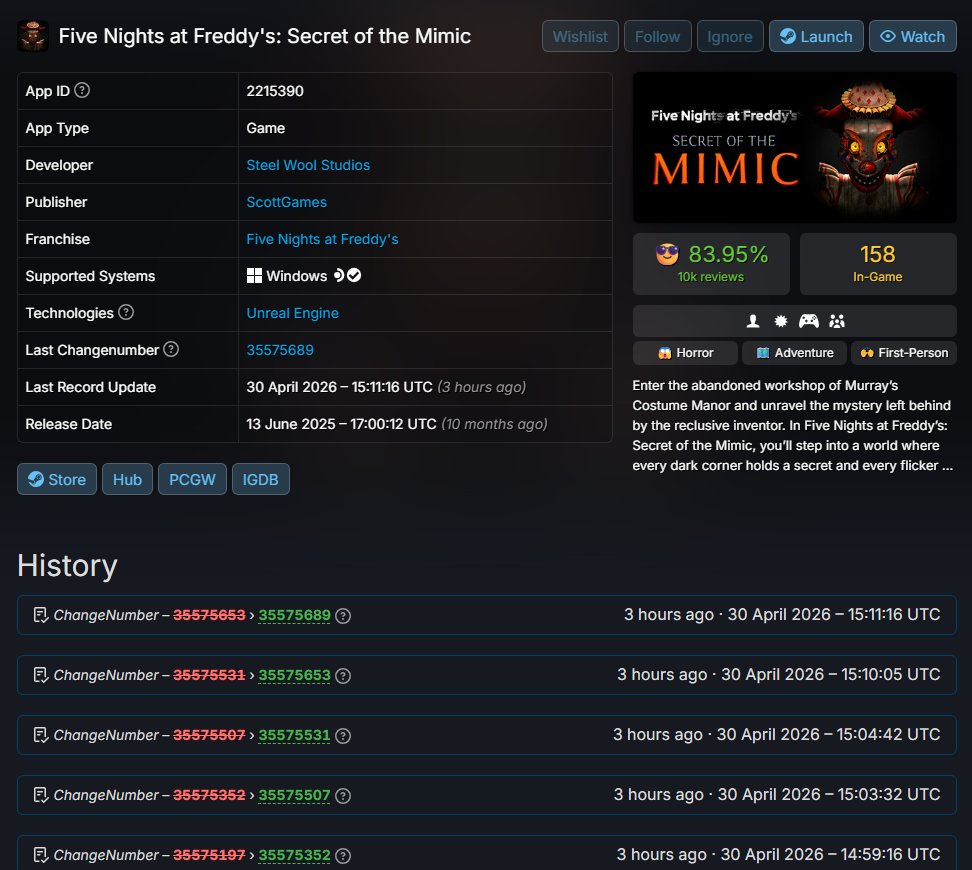Viewport: 972px width, 870px height.
Task: Click the Horror tag
Action: point(686,353)
